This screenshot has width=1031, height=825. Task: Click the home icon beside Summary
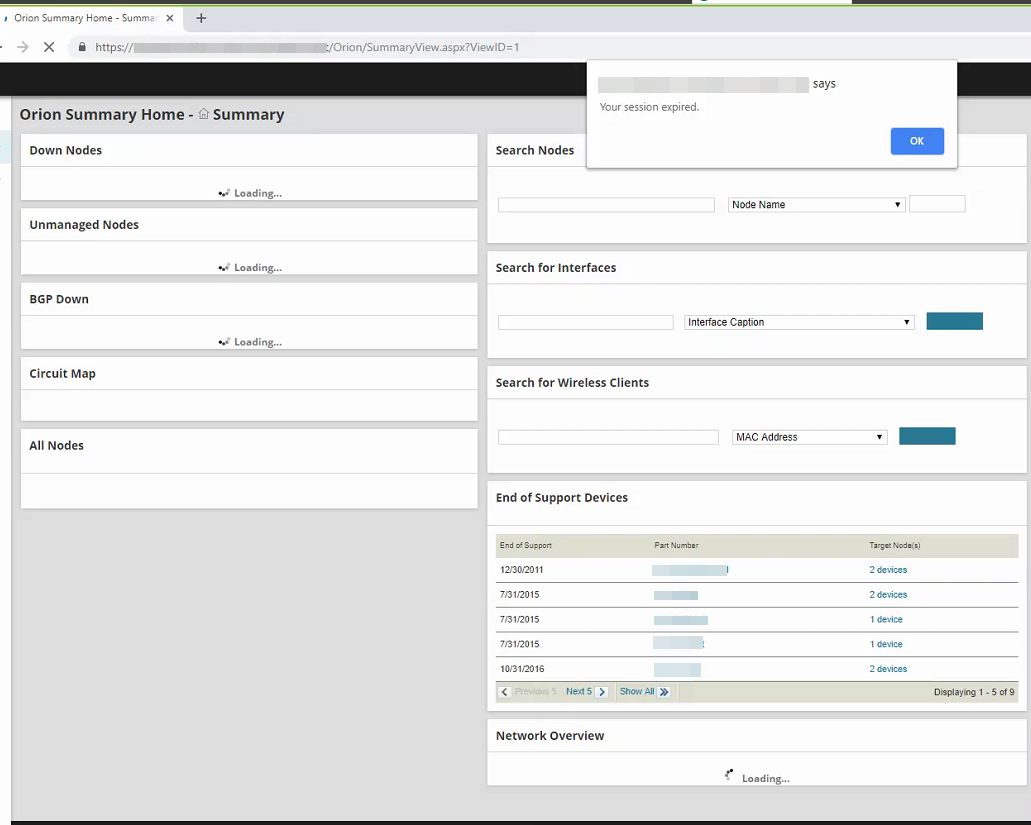(x=203, y=114)
